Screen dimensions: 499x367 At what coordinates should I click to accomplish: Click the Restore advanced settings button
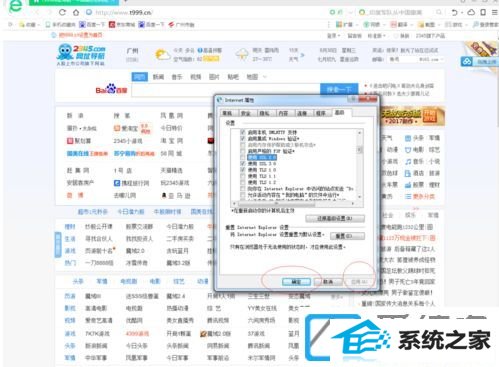pyautogui.click(x=335, y=218)
